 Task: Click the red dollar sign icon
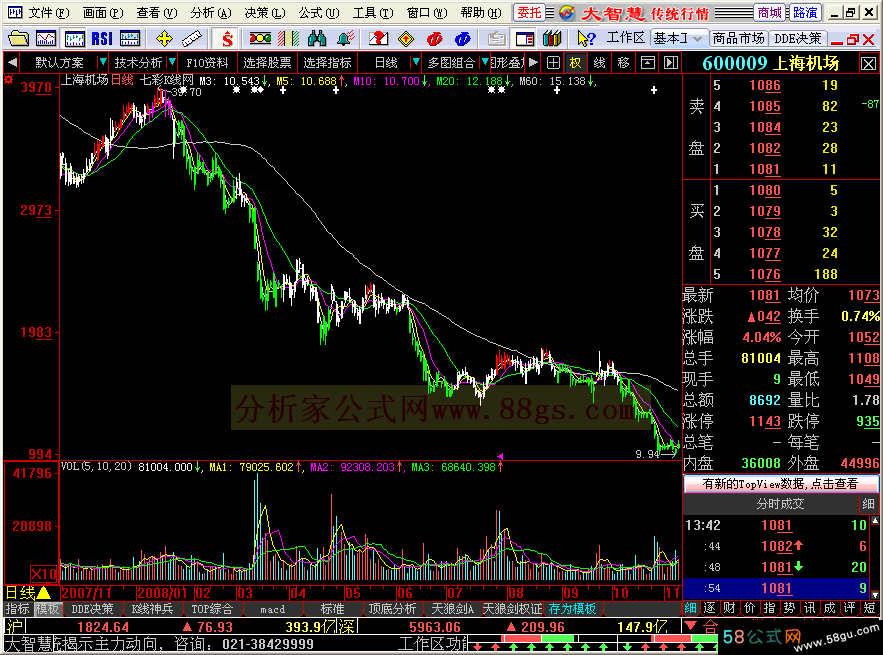[x=227, y=38]
